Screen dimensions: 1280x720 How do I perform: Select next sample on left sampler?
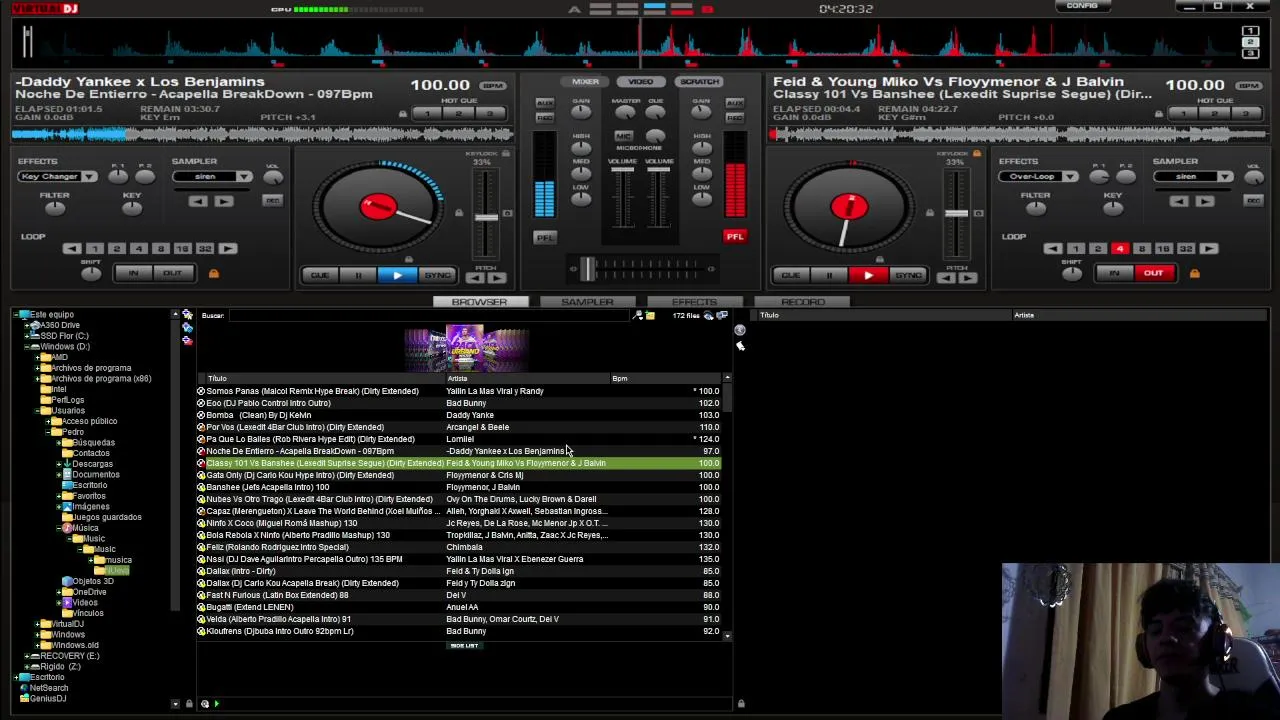(x=223, y=201)
